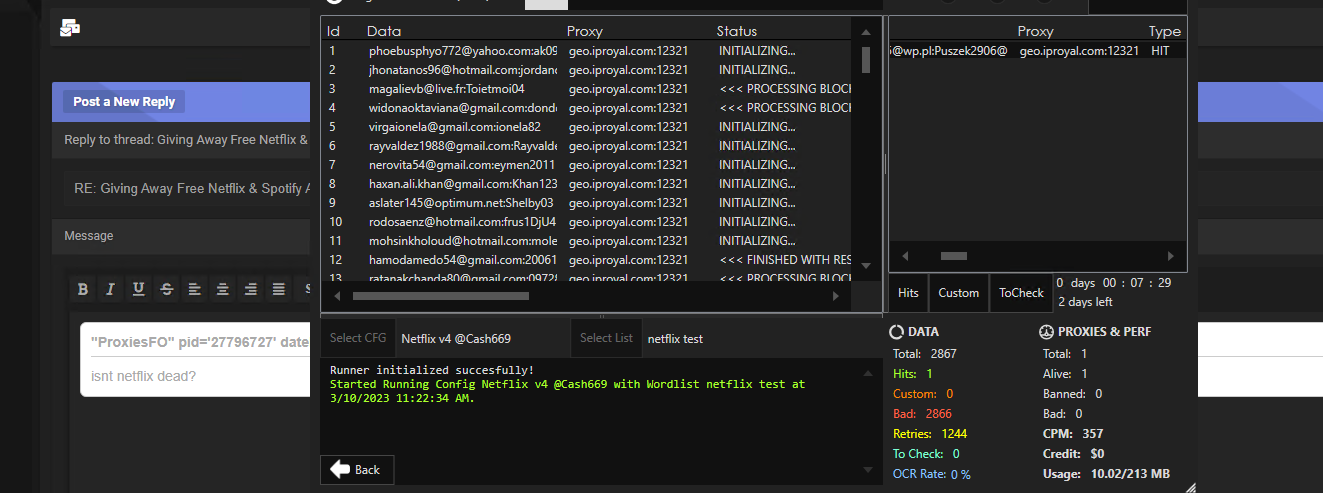Select row 1 in the runner data list

(587, 50)
